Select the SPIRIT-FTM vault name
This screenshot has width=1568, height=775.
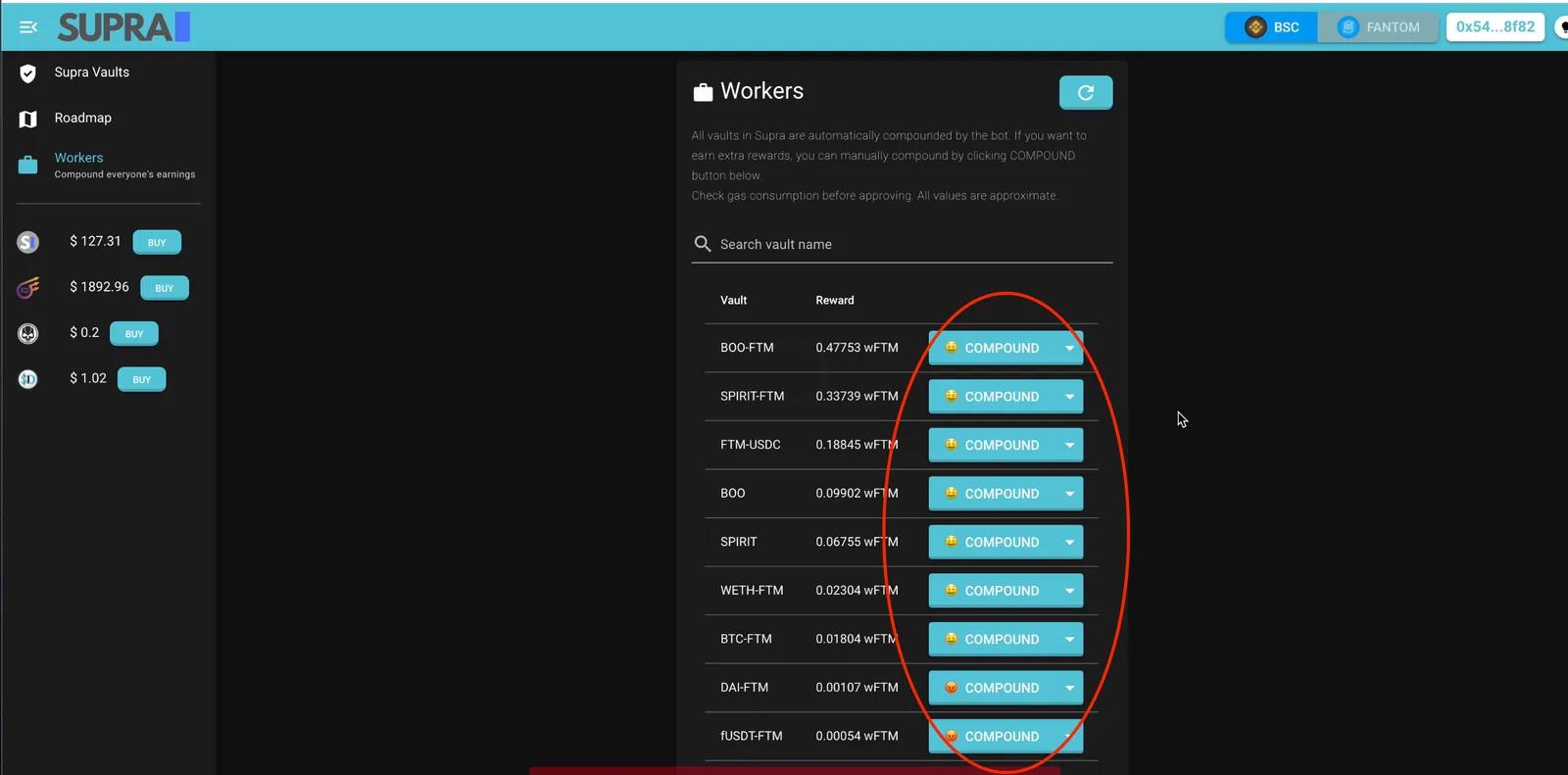[x=753, y=397]
